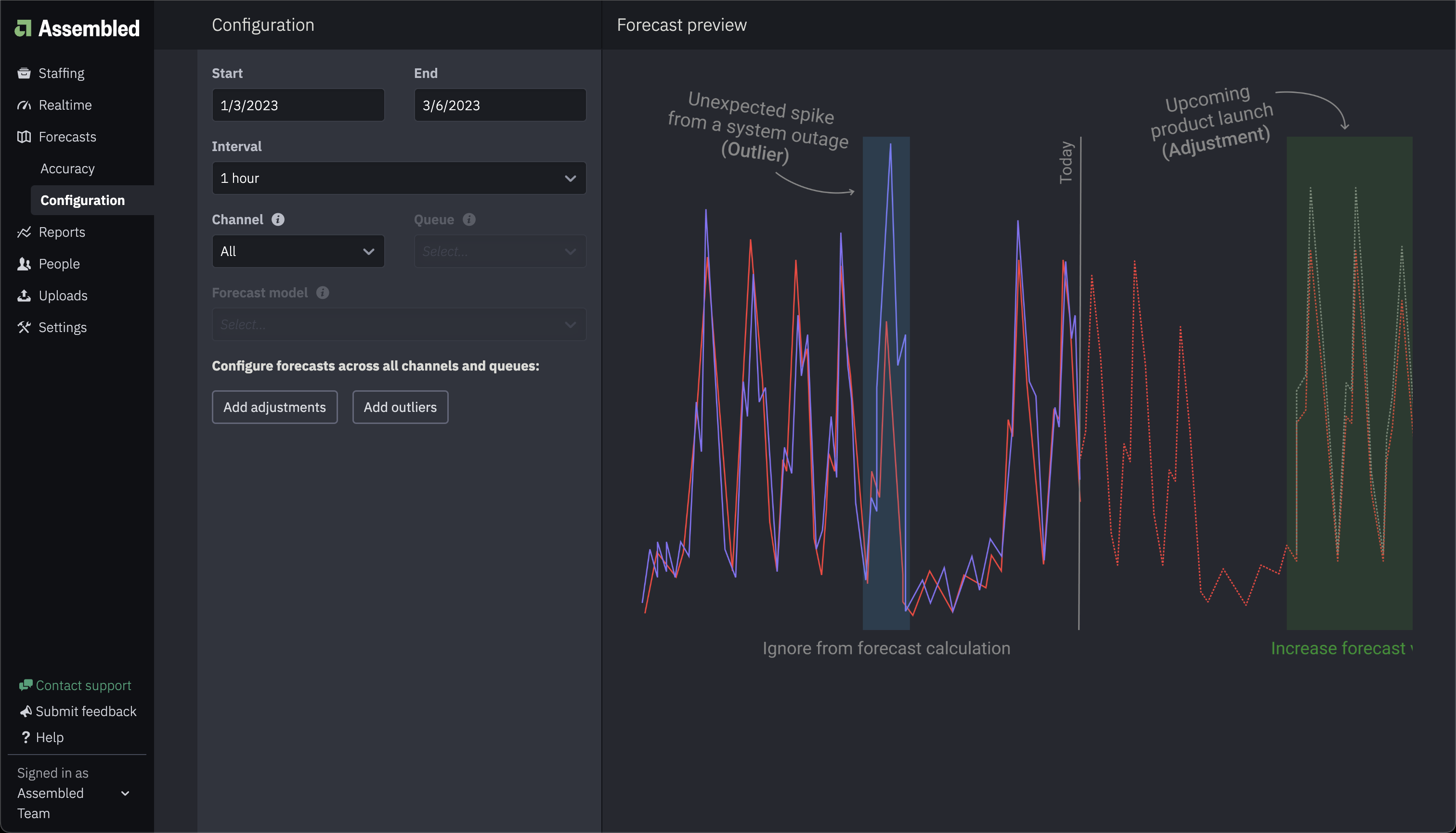Screen dimensions: 1456x833
Task: Click the Contact support chat icon
Action: (x=26, y=685)
